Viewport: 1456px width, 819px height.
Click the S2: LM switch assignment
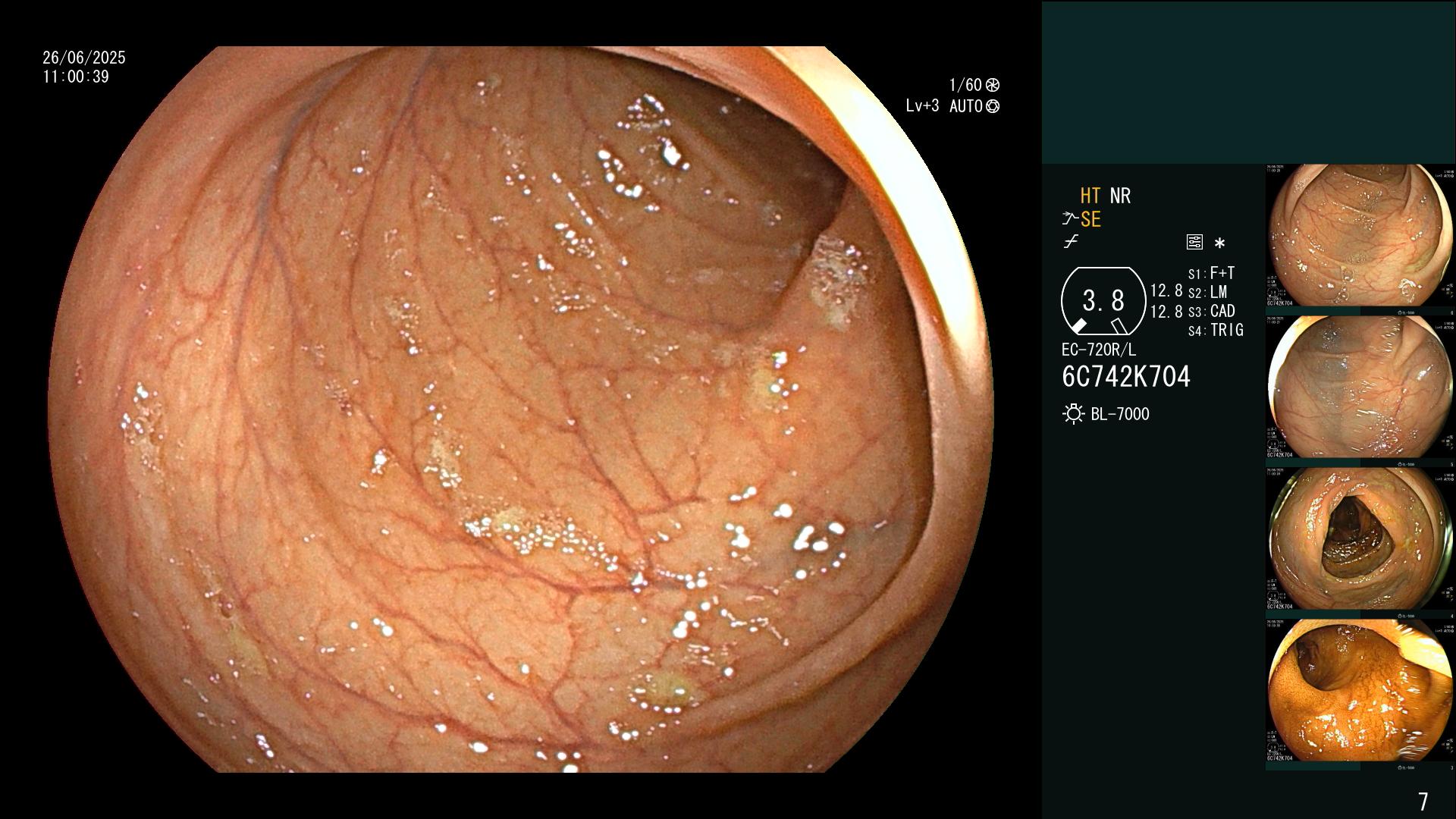(x=1207, y=292)
